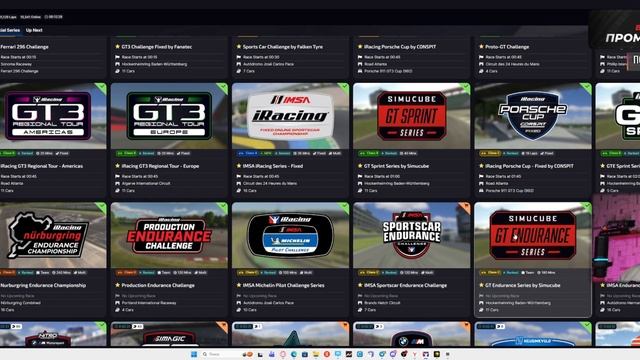This screenshot has height=360, width=640.
Task: Open Simucube GT Sprint Series thumbnail
Action: (412, 116)
